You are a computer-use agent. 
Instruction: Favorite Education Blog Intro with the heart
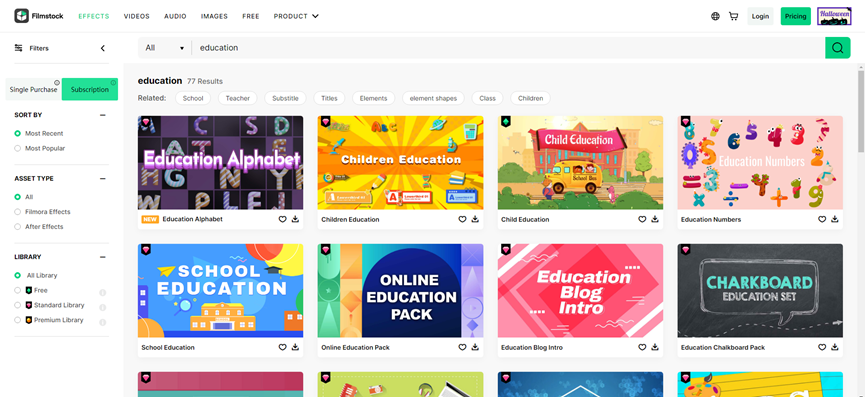click(642, 347)
